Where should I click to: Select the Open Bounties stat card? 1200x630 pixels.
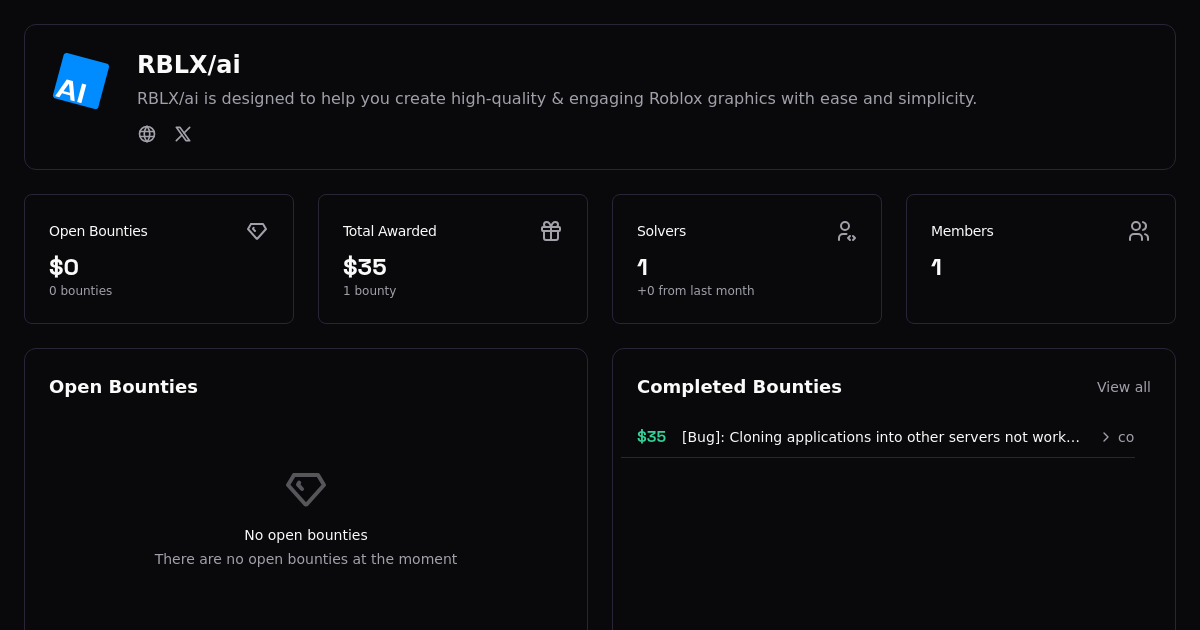[159, 259]
